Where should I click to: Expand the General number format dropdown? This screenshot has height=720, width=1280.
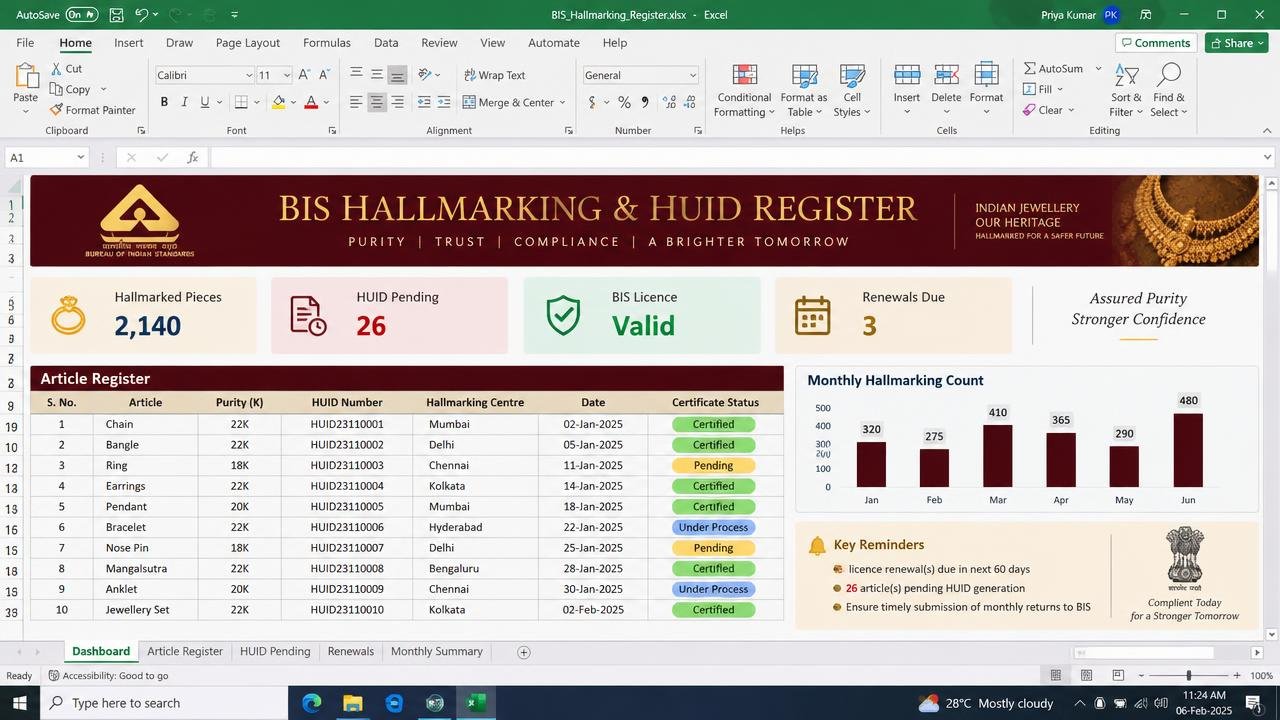(x=692, y=76)
